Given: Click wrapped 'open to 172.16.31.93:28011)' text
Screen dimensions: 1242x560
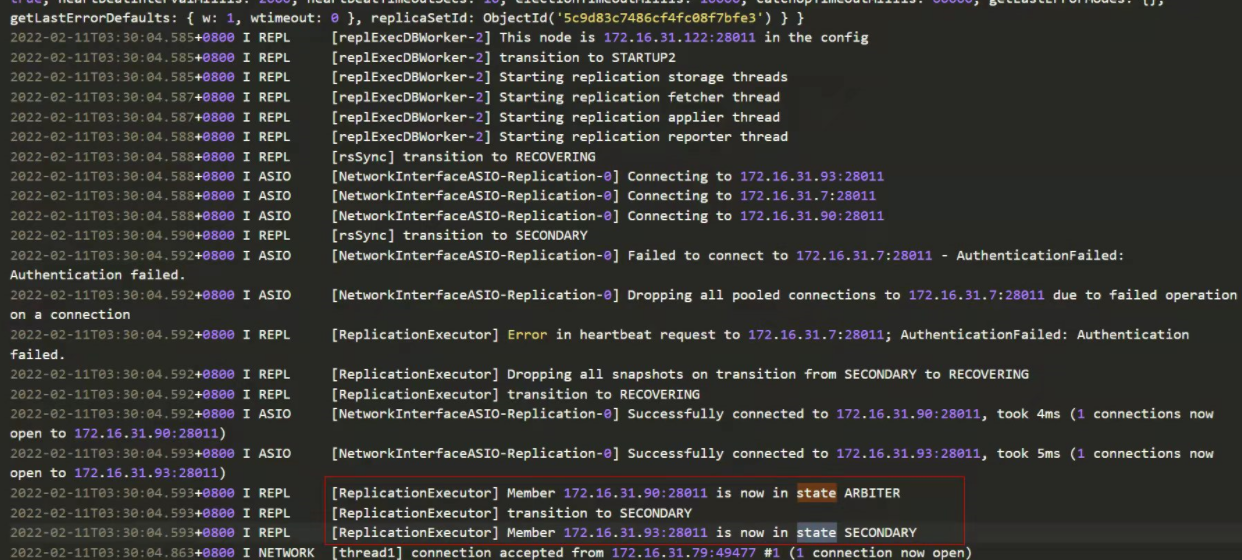Looking at the screenshot, I should 118,473.
